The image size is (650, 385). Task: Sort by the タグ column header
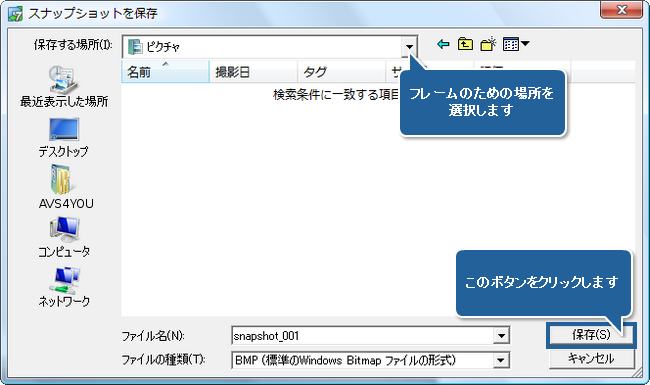[342, 72]
